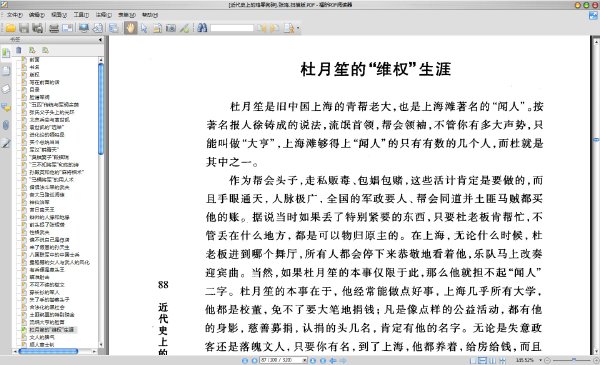The width and height of the screenshot is (600, 365).
Task: Go to the next page
Action: point(313,360)
